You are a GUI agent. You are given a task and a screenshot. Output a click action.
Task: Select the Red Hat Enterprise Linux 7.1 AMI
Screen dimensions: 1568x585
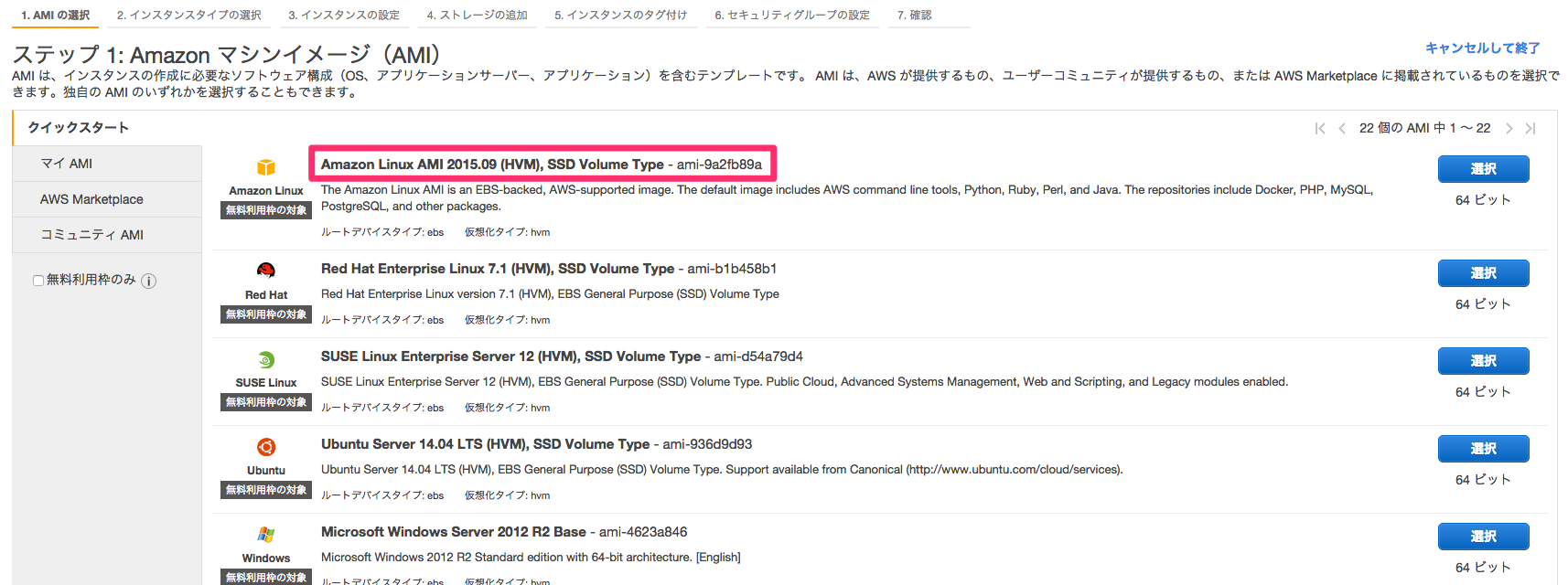pos(1483,273)
